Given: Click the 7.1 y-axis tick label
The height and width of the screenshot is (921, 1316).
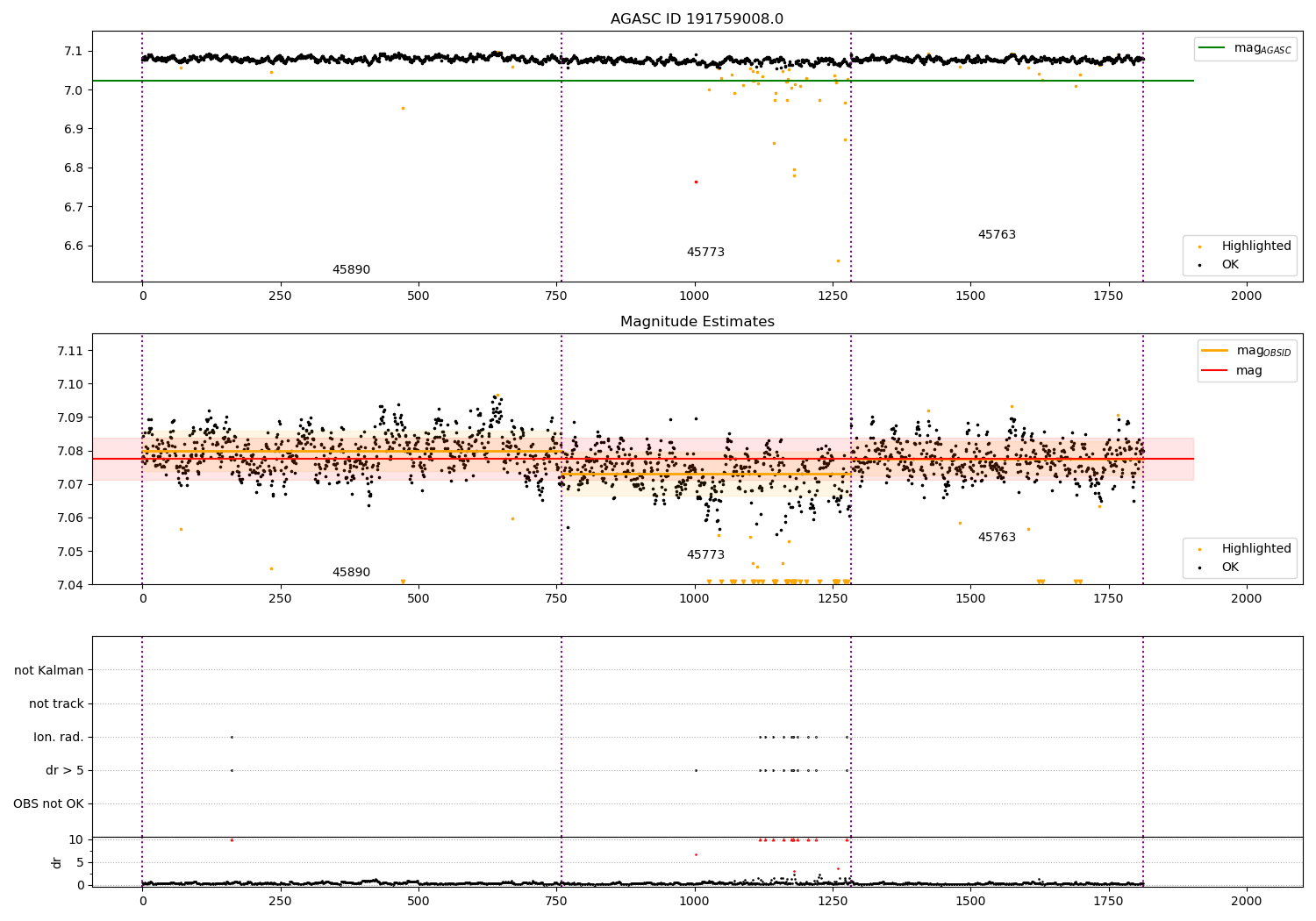Looking at the screenshot, I should 74,51.
